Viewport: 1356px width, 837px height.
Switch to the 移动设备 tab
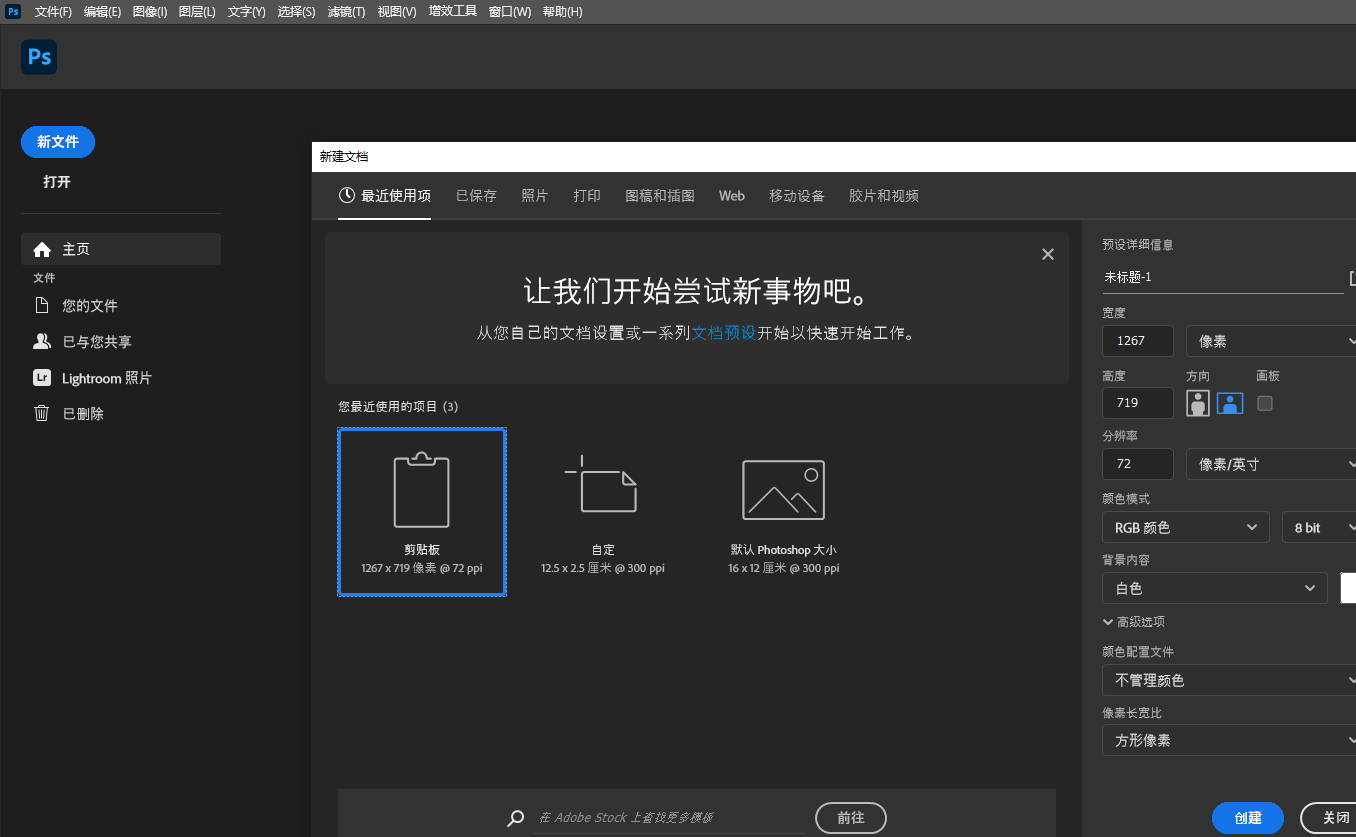pos(797,196)
